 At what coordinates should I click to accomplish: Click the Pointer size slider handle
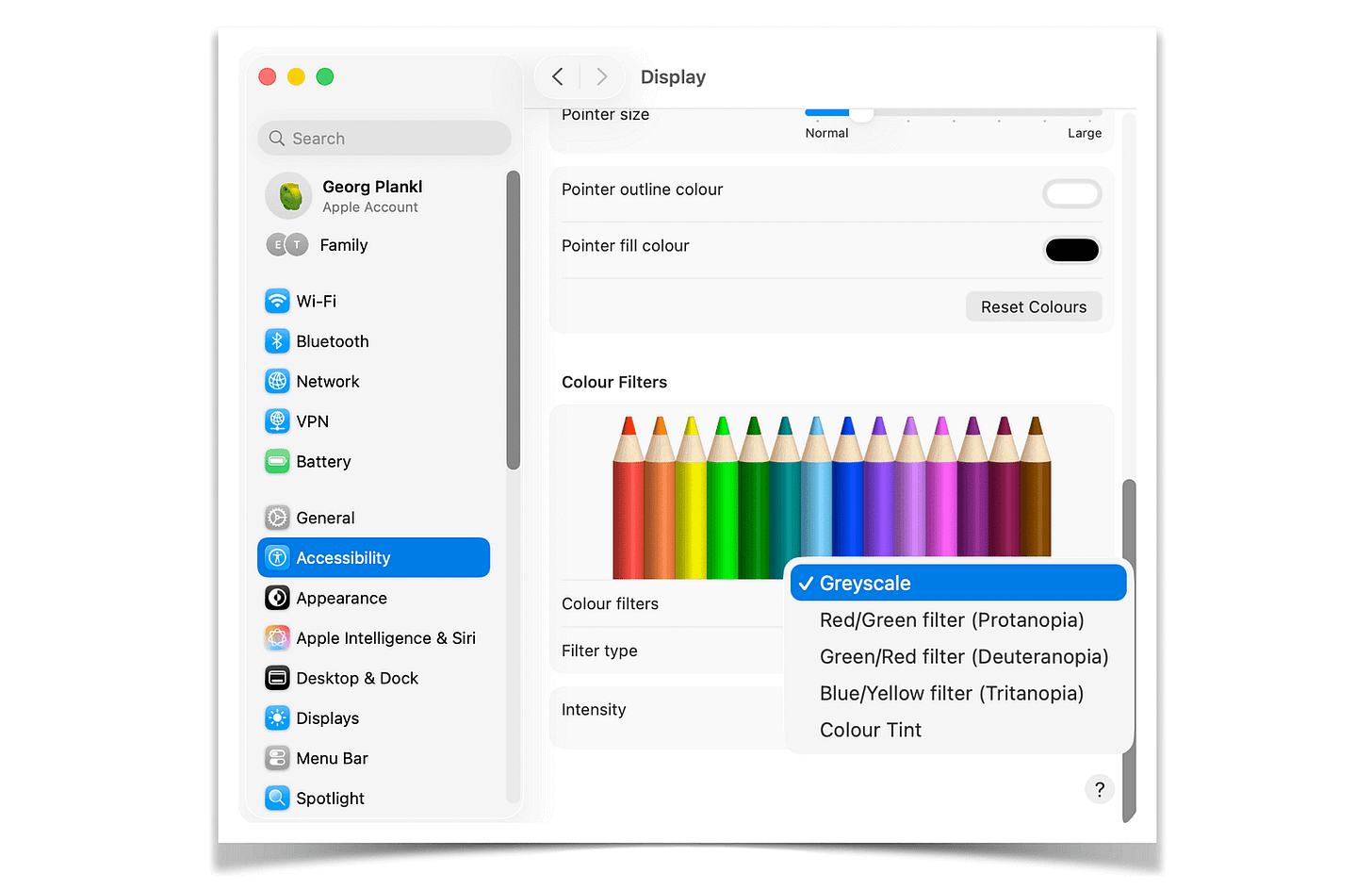(x=861, y=113)
